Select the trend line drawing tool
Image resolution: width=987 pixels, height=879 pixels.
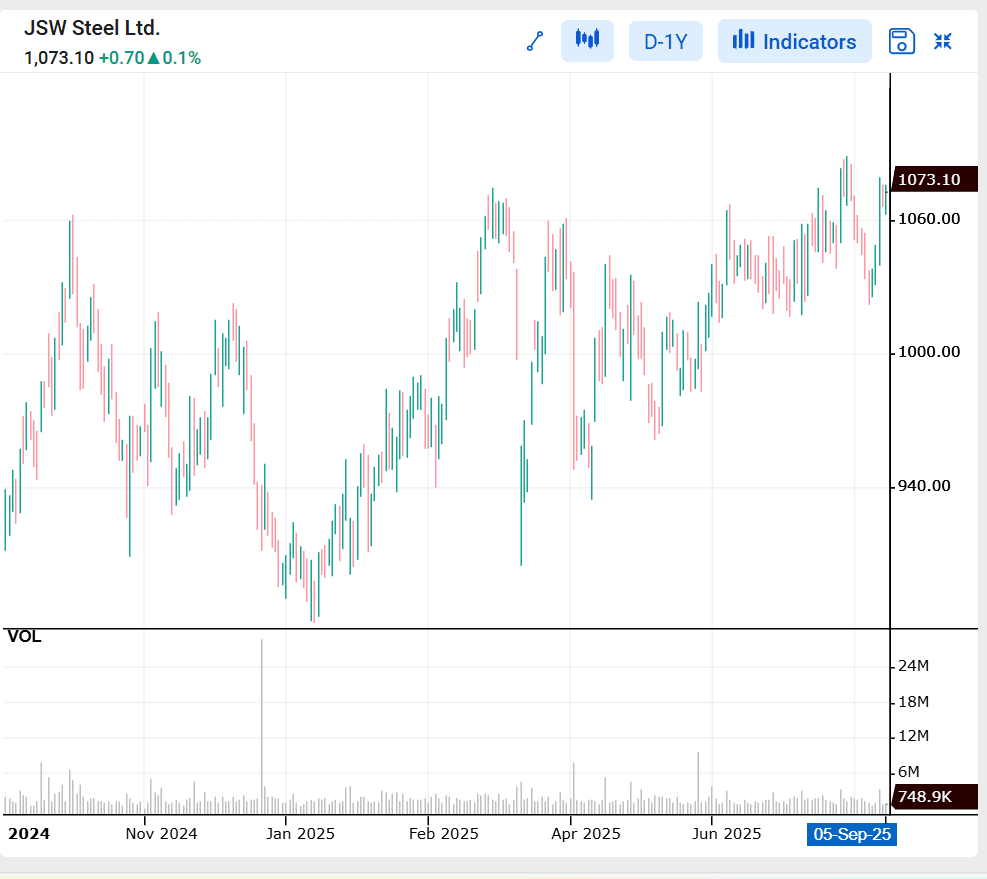click(534, 42)
